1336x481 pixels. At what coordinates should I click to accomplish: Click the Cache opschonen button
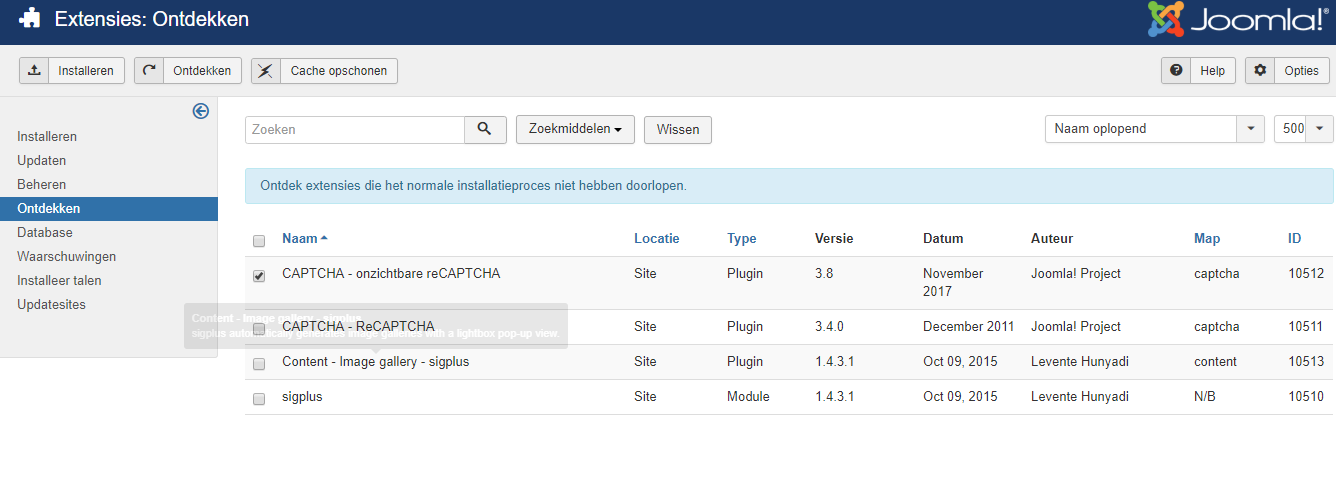pyautogui.click(x=324, y=71)
